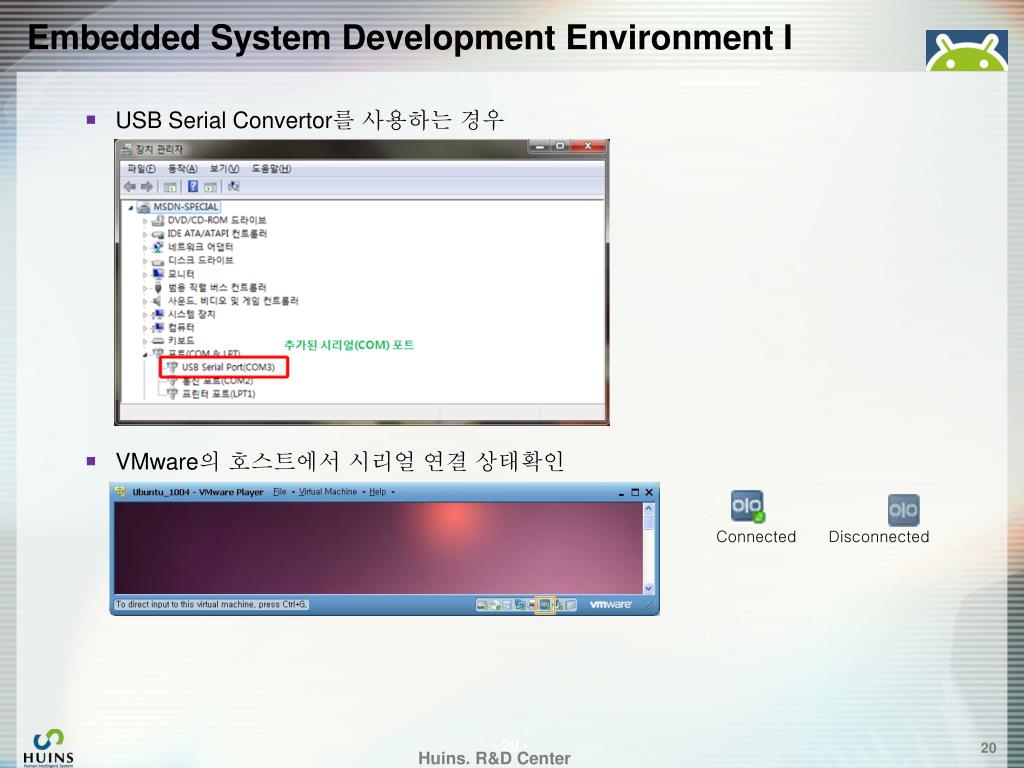The image size is (1024, 768).
Task: Click the Disconnected serial port status icon
Action: [903, 510]
